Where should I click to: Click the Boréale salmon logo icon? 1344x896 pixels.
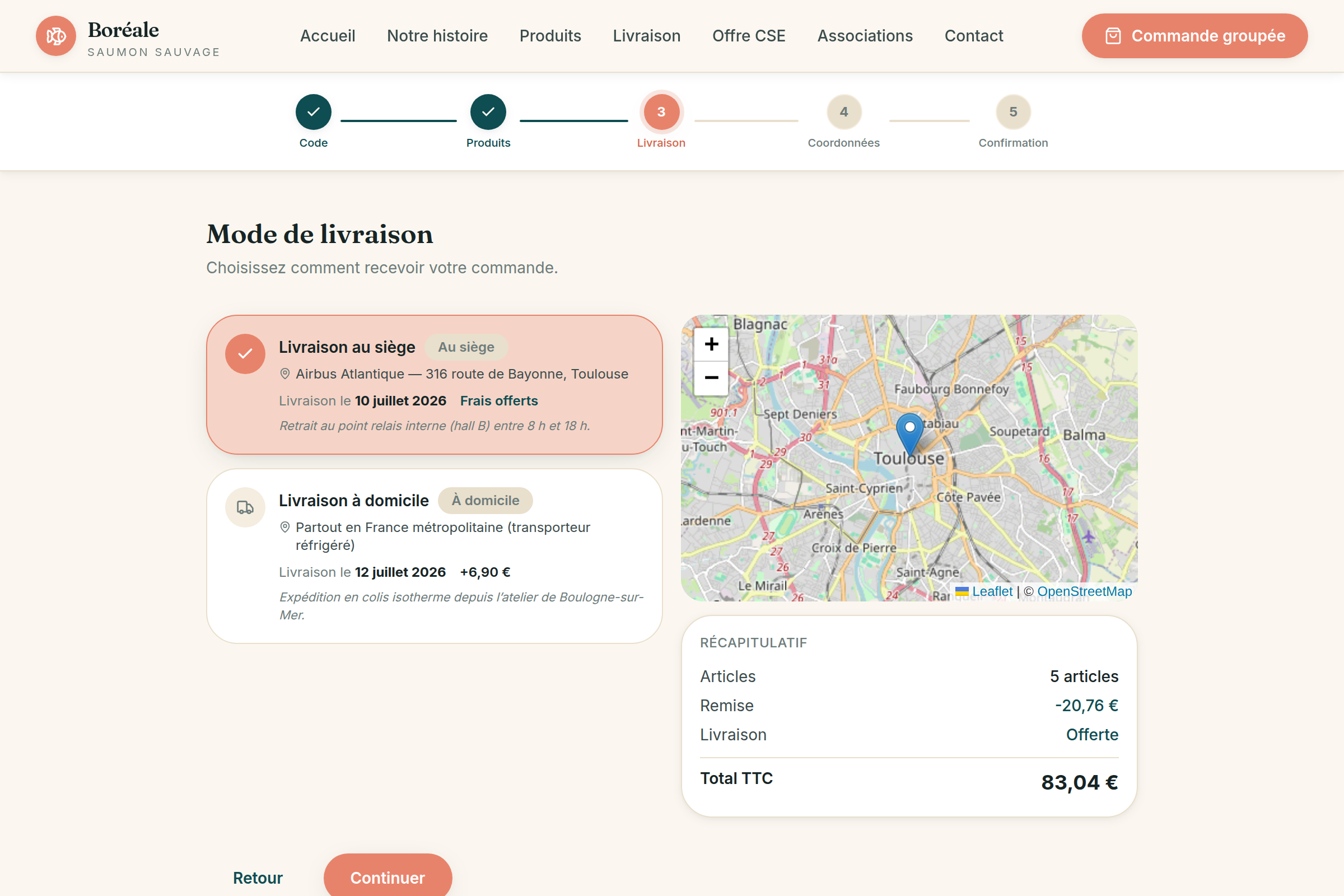tap(55, 36)
